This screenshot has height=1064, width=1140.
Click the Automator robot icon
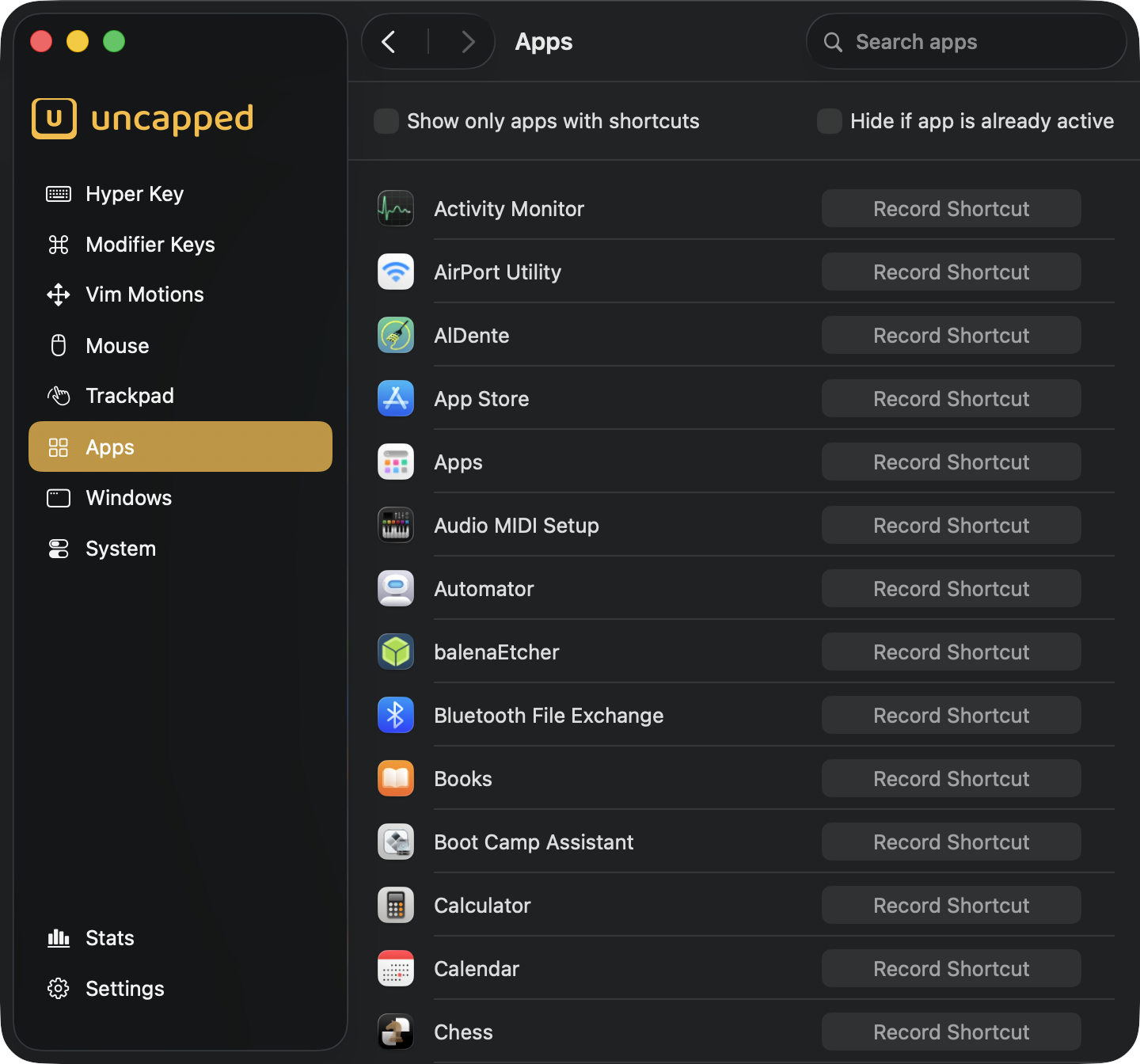pos(396,588)
